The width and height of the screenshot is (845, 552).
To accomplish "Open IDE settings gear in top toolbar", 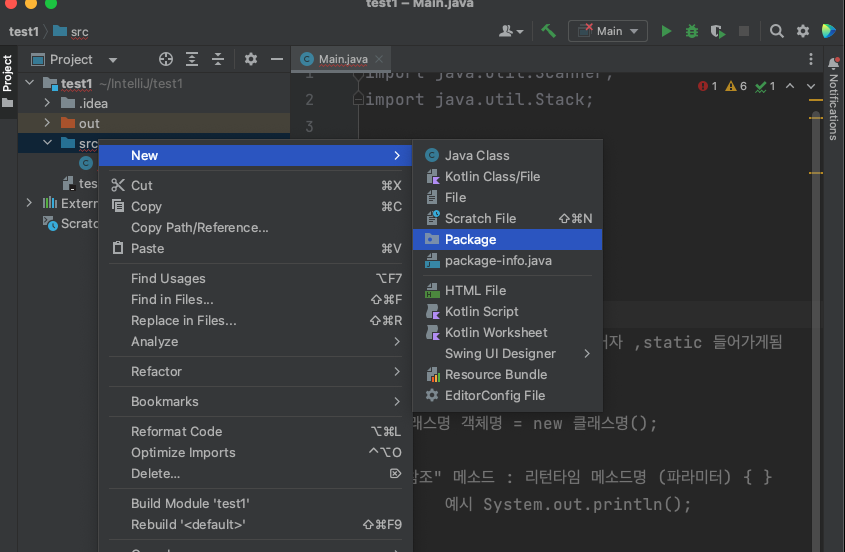I will click(803, 31).
